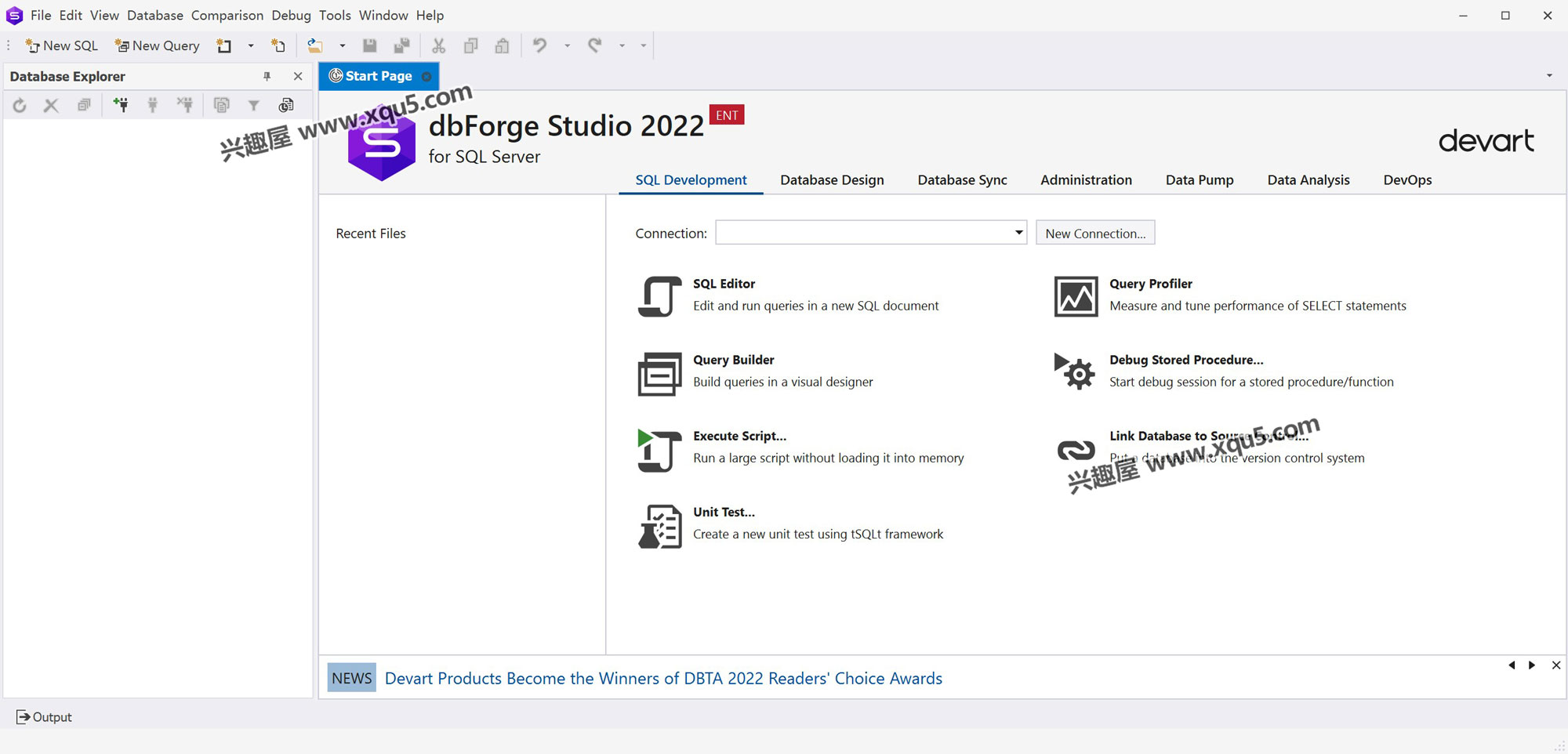
Task: Click the Link Database to Source Control chain icon
Action: click(x=1076, y=450)
